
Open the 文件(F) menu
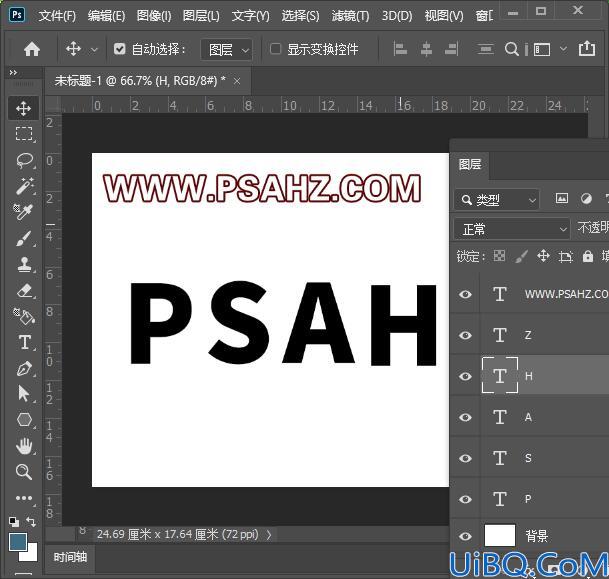pyautogui.click(x=57, y=16)
